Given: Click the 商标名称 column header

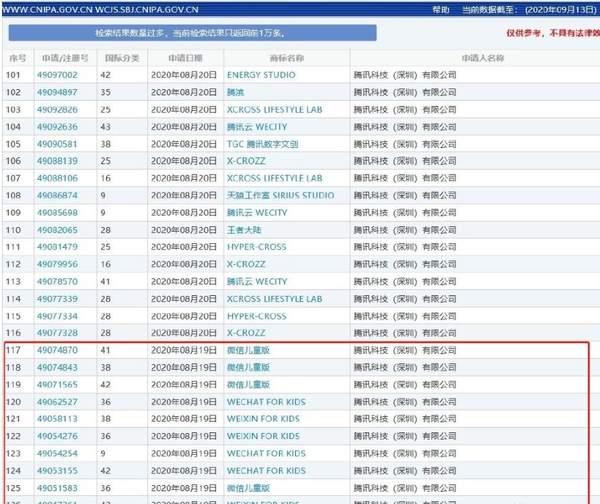Looking at the screenshot, I should click(x=287, y=58).
